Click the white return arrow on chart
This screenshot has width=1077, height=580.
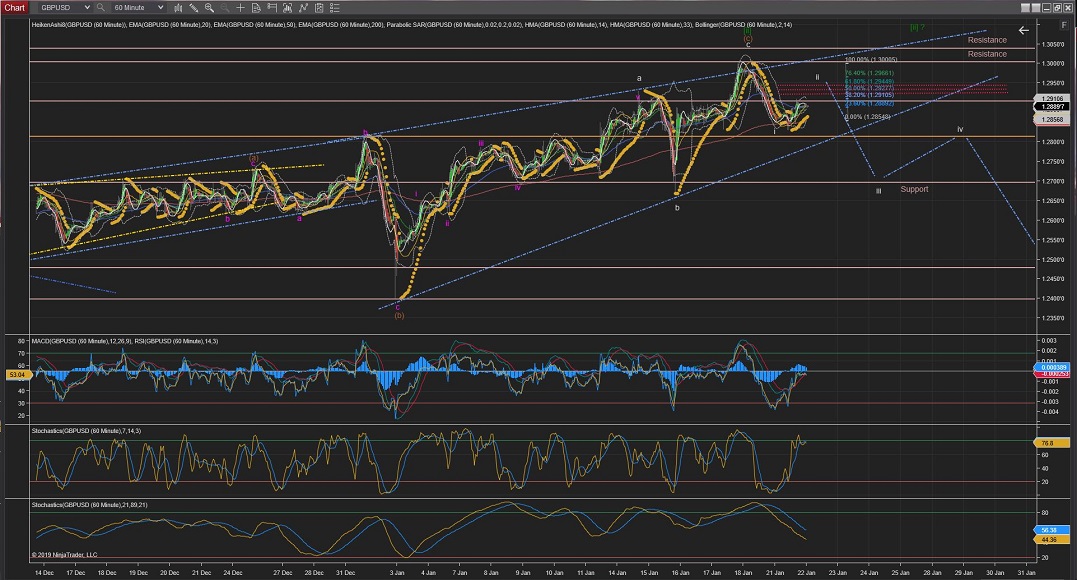1023,31
